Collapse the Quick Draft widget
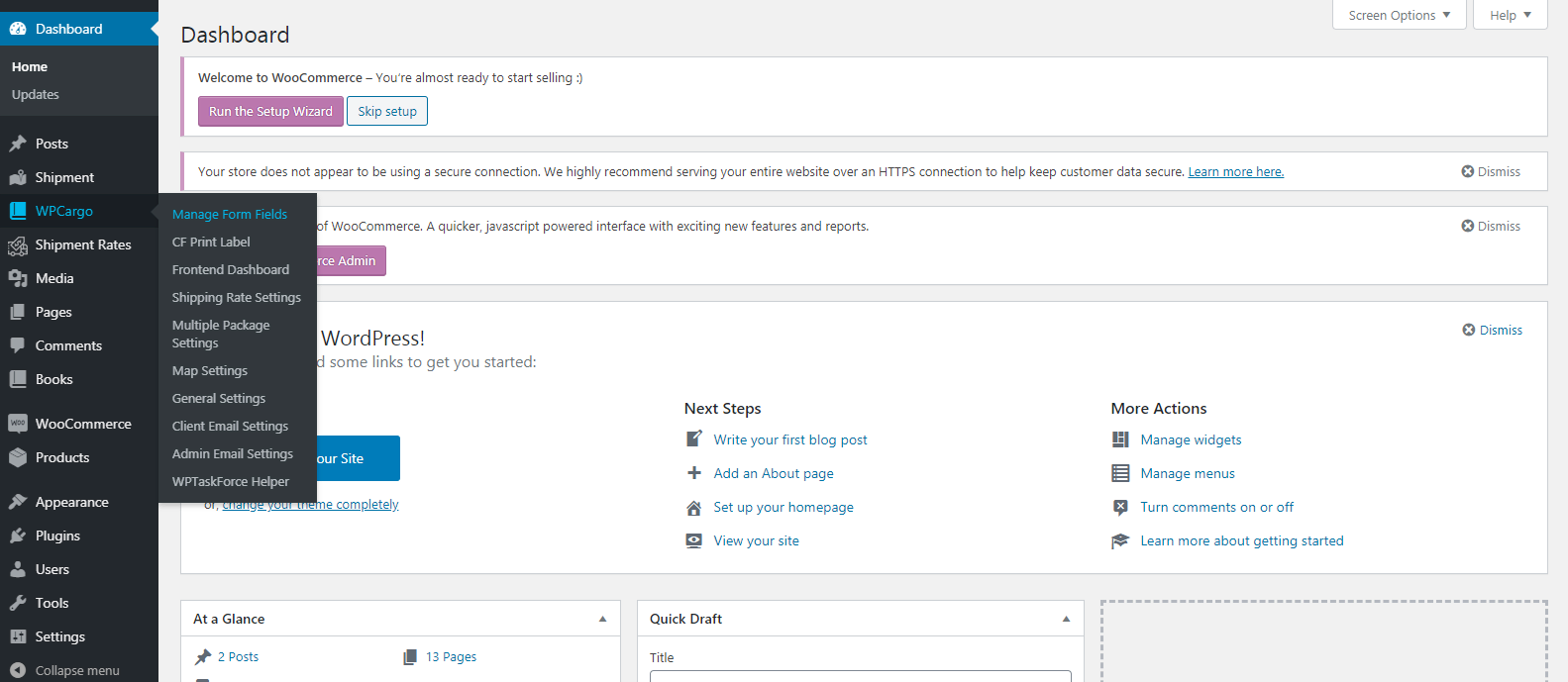The height and width of the screenshot is (682, 1568). point(1066,619)
